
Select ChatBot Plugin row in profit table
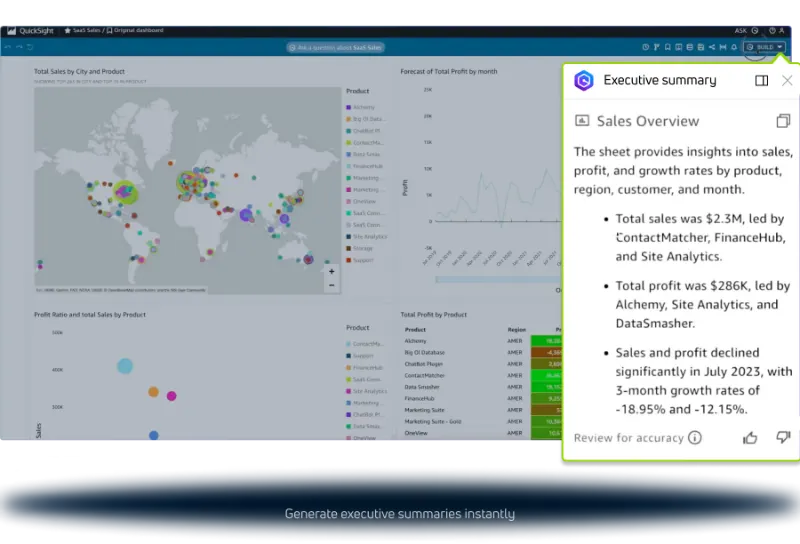click(482, 364)
